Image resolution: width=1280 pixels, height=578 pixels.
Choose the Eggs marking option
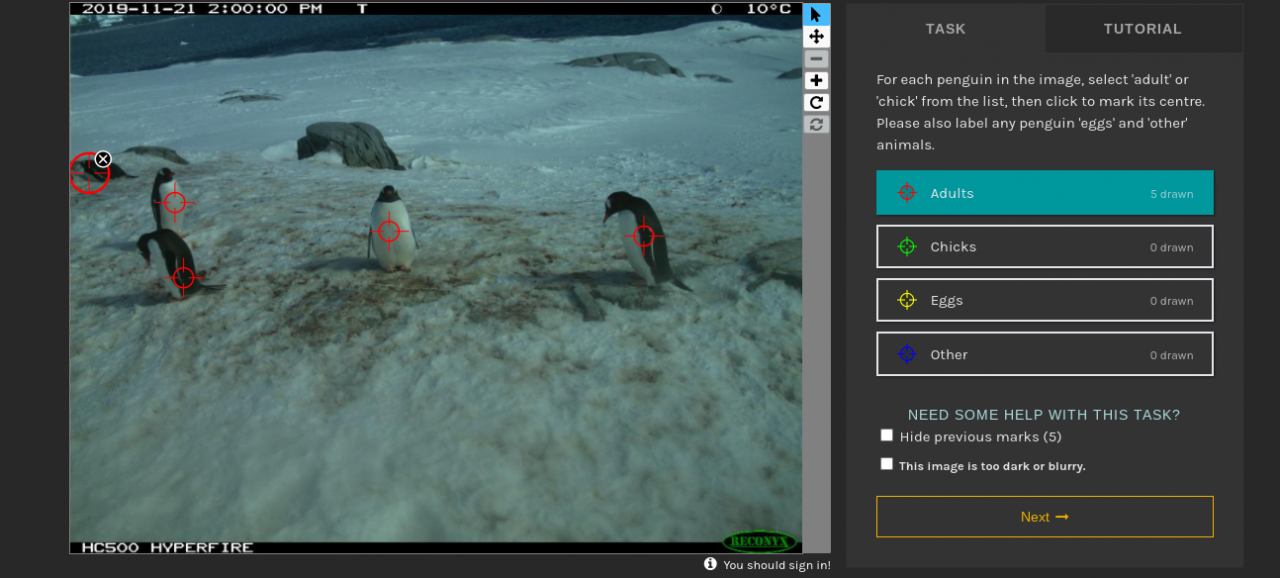point(1045,300)
